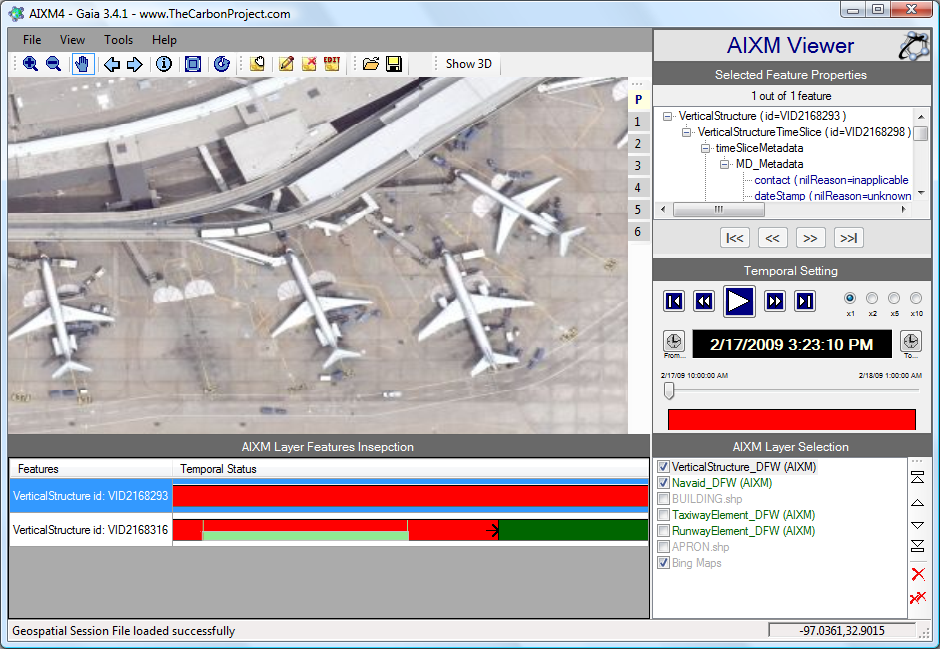Screen dimensions: 940x649
Task: Remove all layers double red X
Action: (918, 597)
